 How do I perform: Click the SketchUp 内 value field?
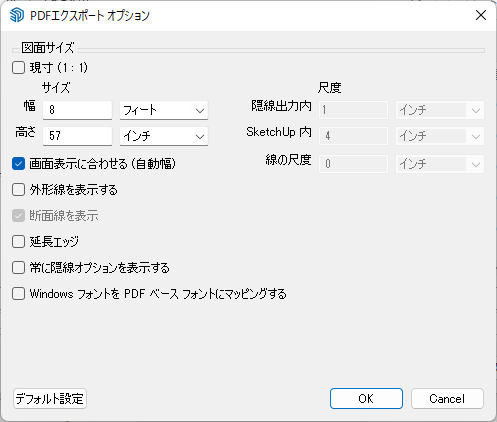click(353, 136)
